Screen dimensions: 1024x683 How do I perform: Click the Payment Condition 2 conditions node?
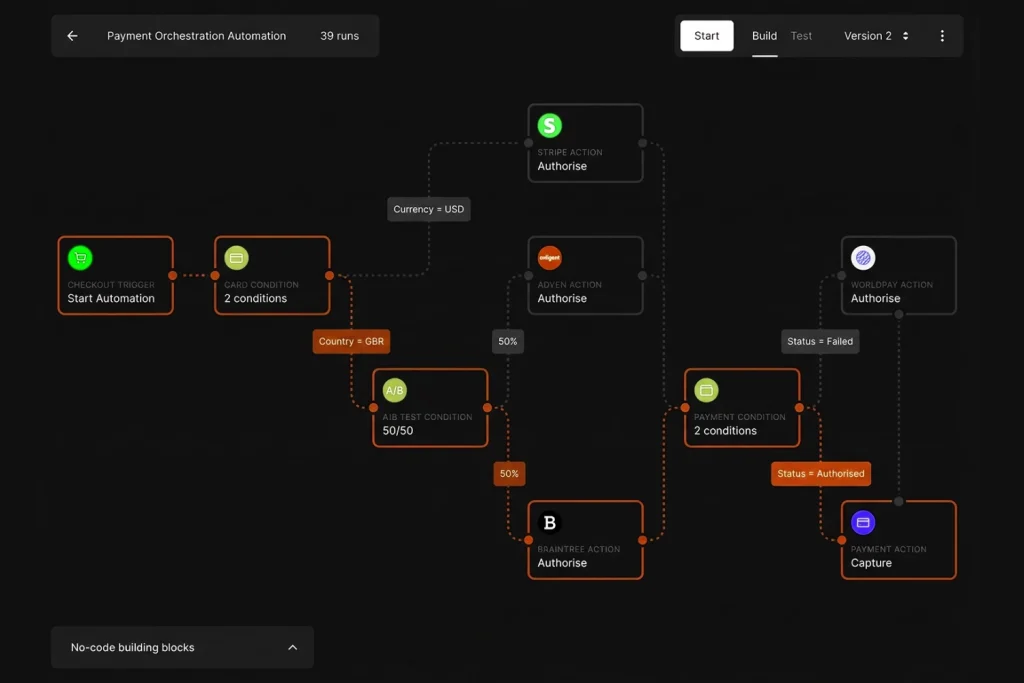(742, 407)
